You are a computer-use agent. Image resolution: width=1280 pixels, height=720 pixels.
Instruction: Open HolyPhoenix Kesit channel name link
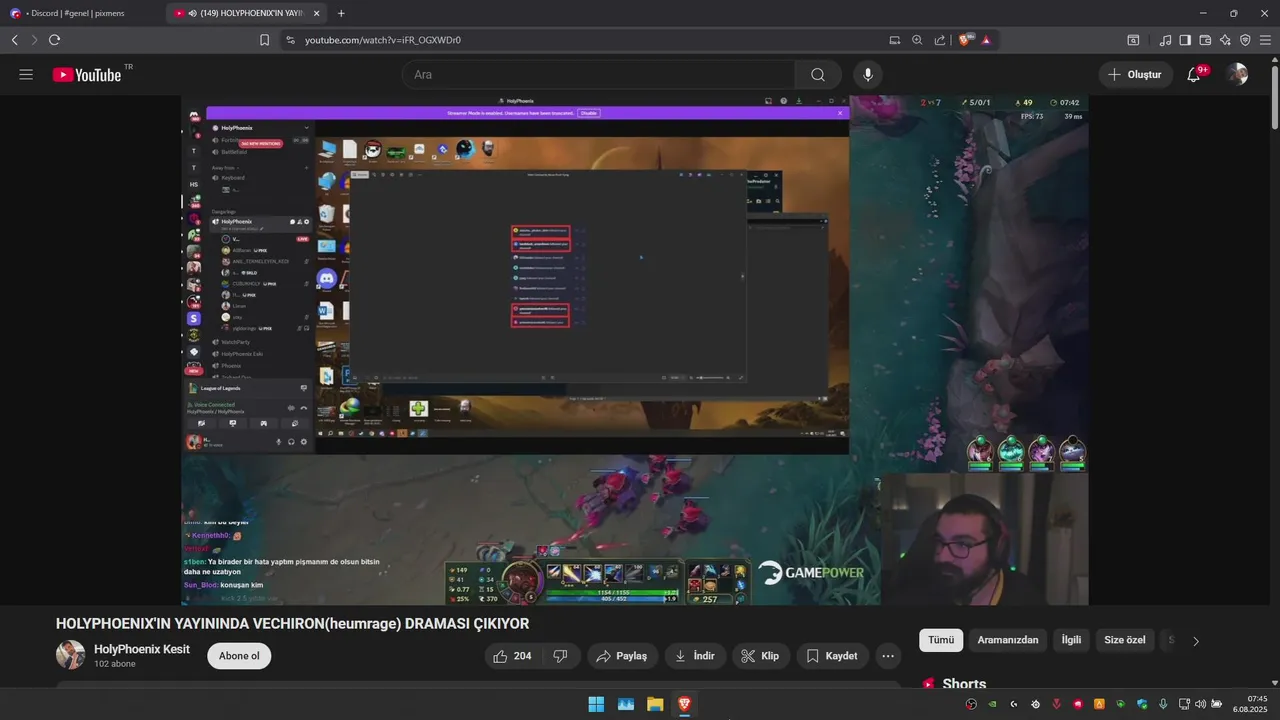point(142,649)
